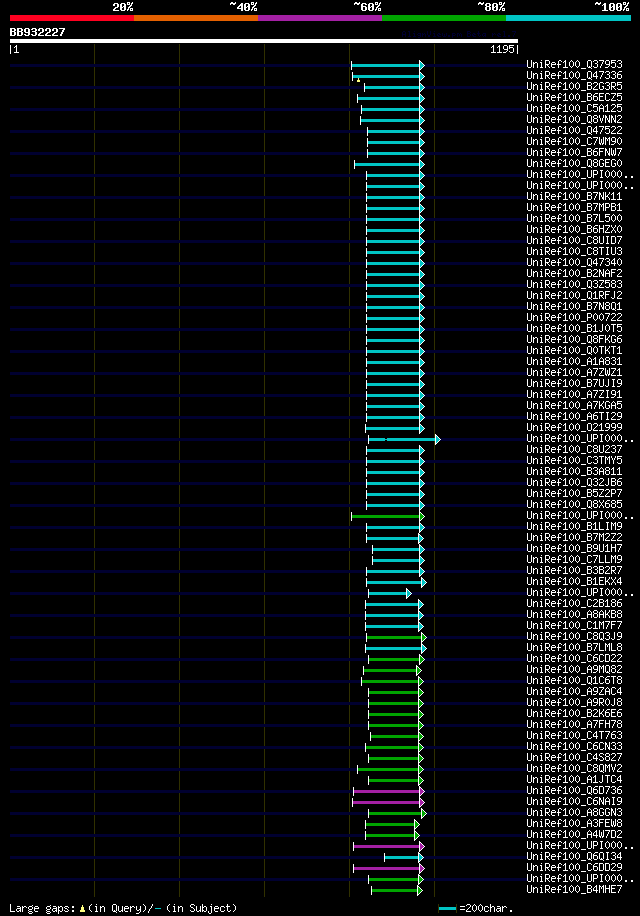Click the orange ~40% identity legend segment
The width and height of the screenshot is (640, 916).
tap(196, 18)
